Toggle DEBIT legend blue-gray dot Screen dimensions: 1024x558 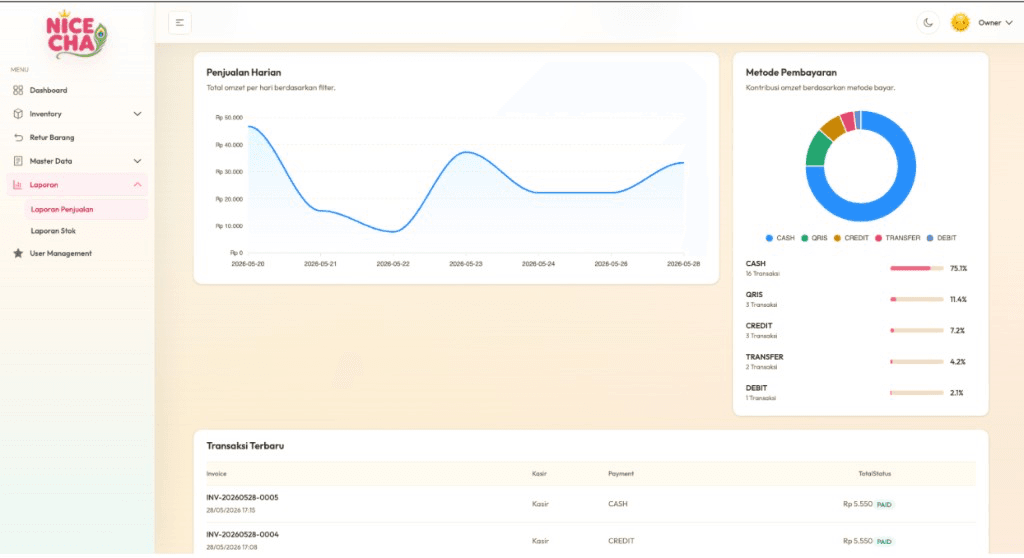coord(930,238)
